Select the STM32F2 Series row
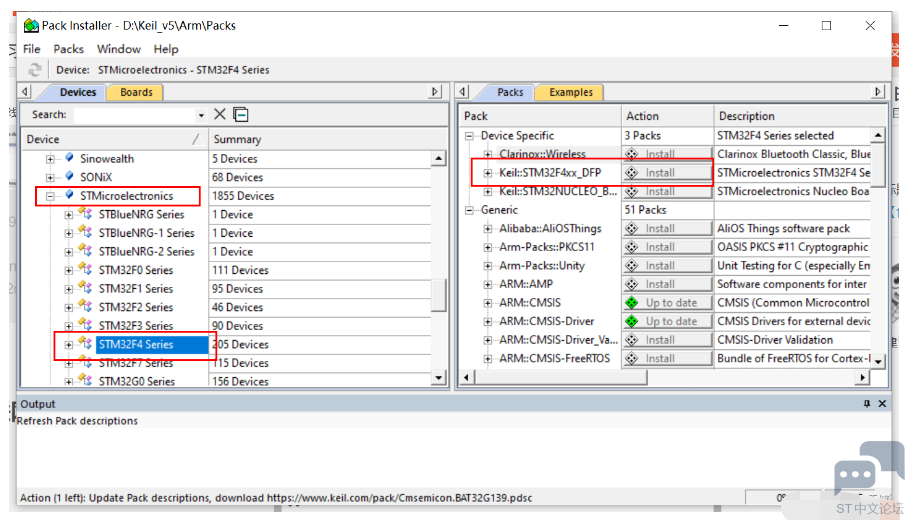The width and height of the screenshot is (913, 524). 136,307
